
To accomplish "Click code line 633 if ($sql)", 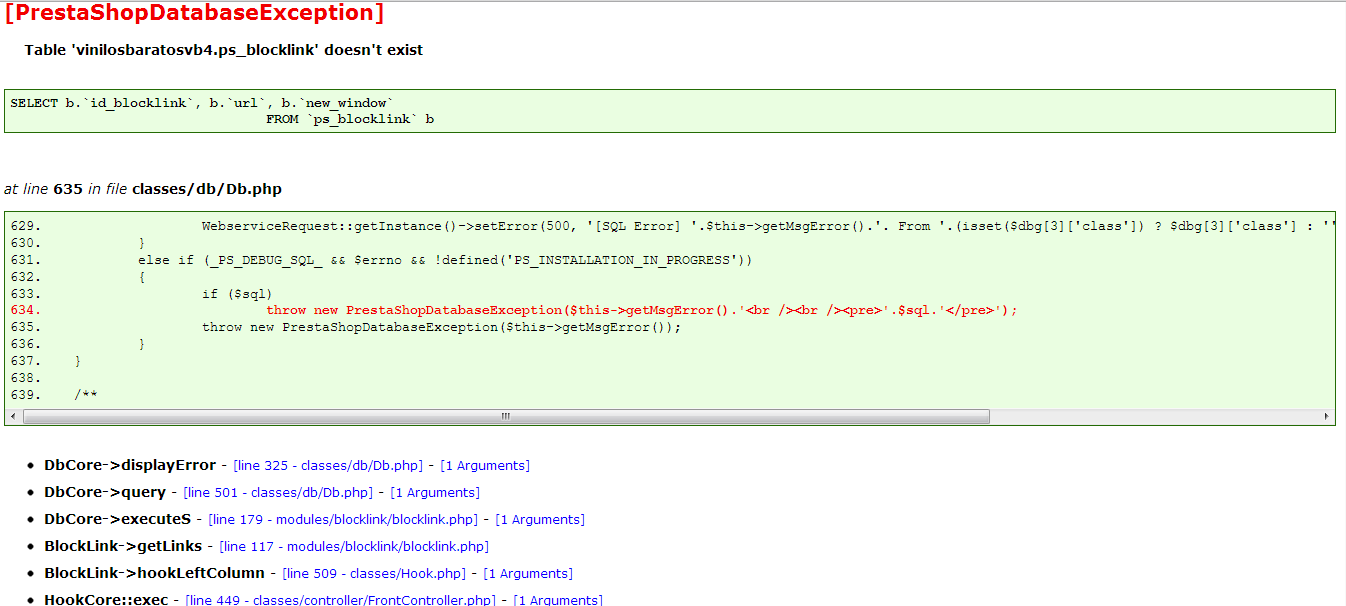I will coord(237,294).
